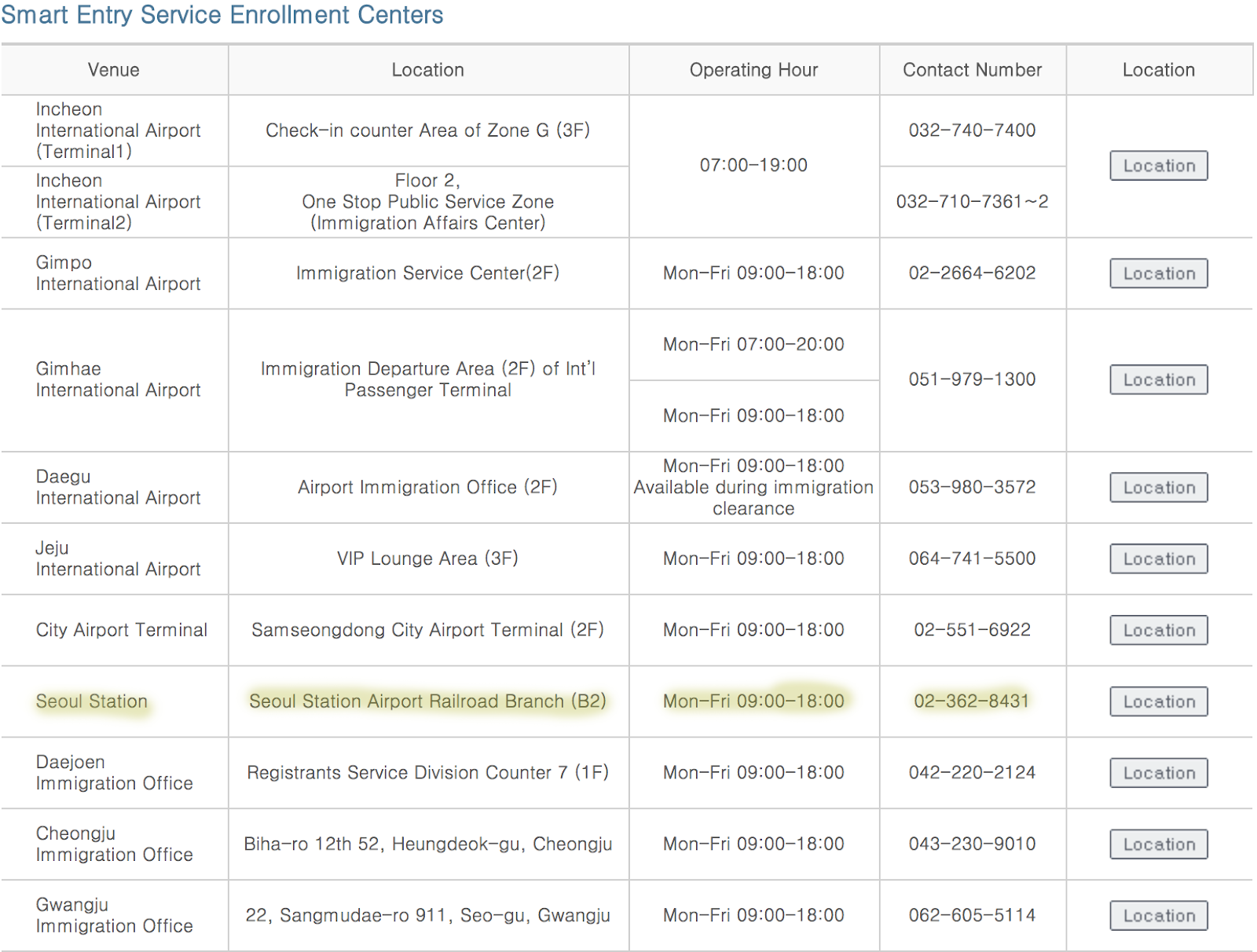
Task: Click the Seoul Station Airport Railroad Branch (B2) text
Action: pos(427,701)
